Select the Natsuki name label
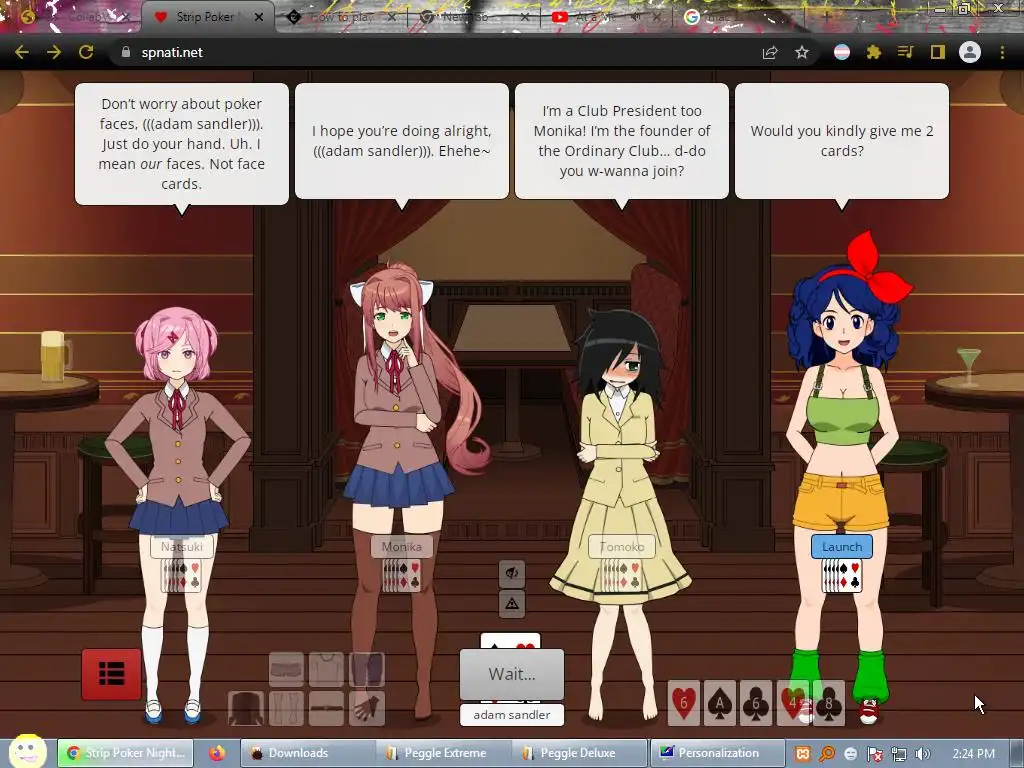The height and width of the screenshot is (768, 1024). 182,547
